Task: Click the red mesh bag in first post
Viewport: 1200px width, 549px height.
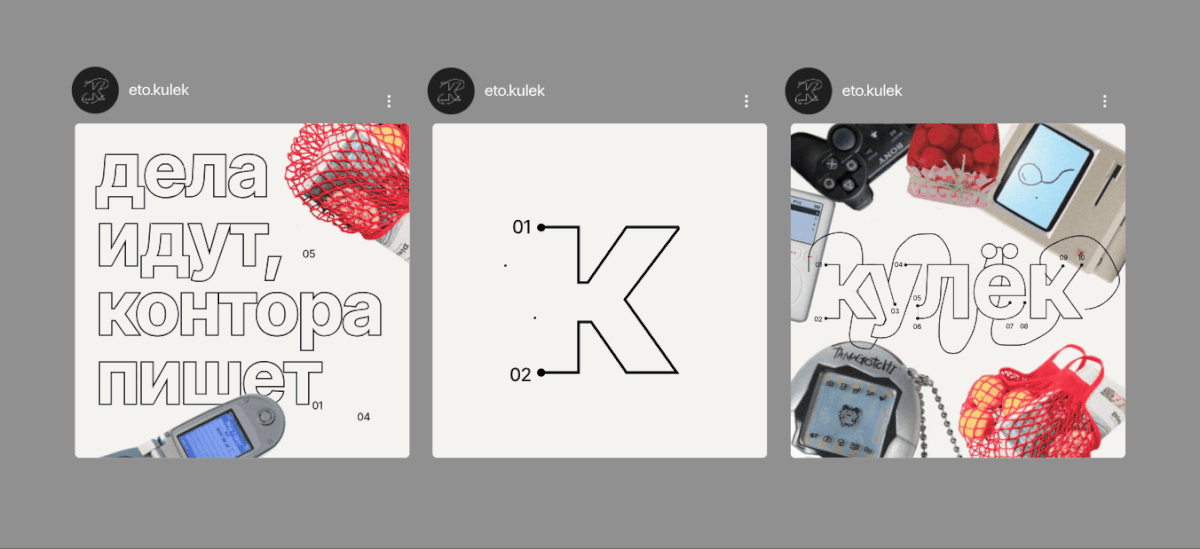Action: click(352, 176)
